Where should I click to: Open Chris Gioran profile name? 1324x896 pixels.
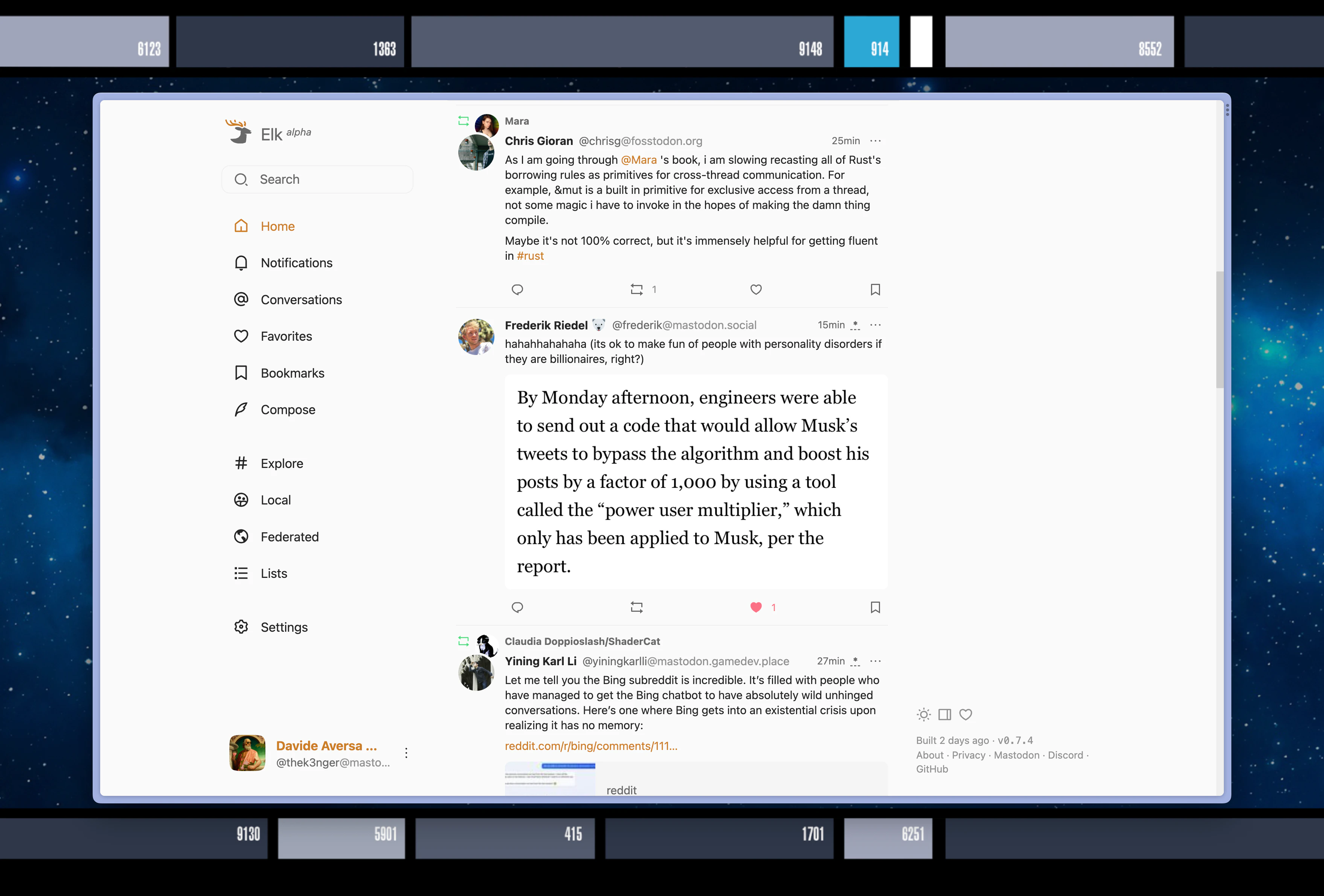[x=539, y=141]
